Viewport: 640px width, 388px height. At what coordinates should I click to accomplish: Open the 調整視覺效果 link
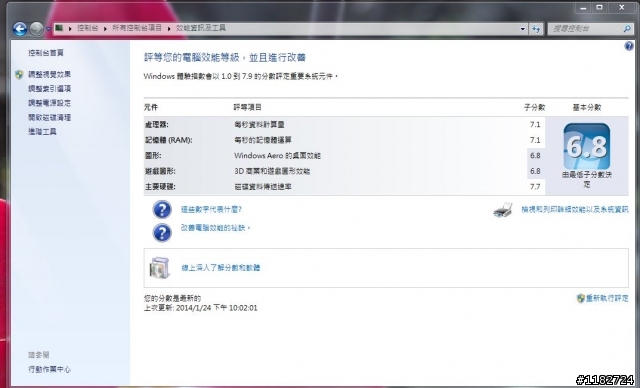pos(49,74)
